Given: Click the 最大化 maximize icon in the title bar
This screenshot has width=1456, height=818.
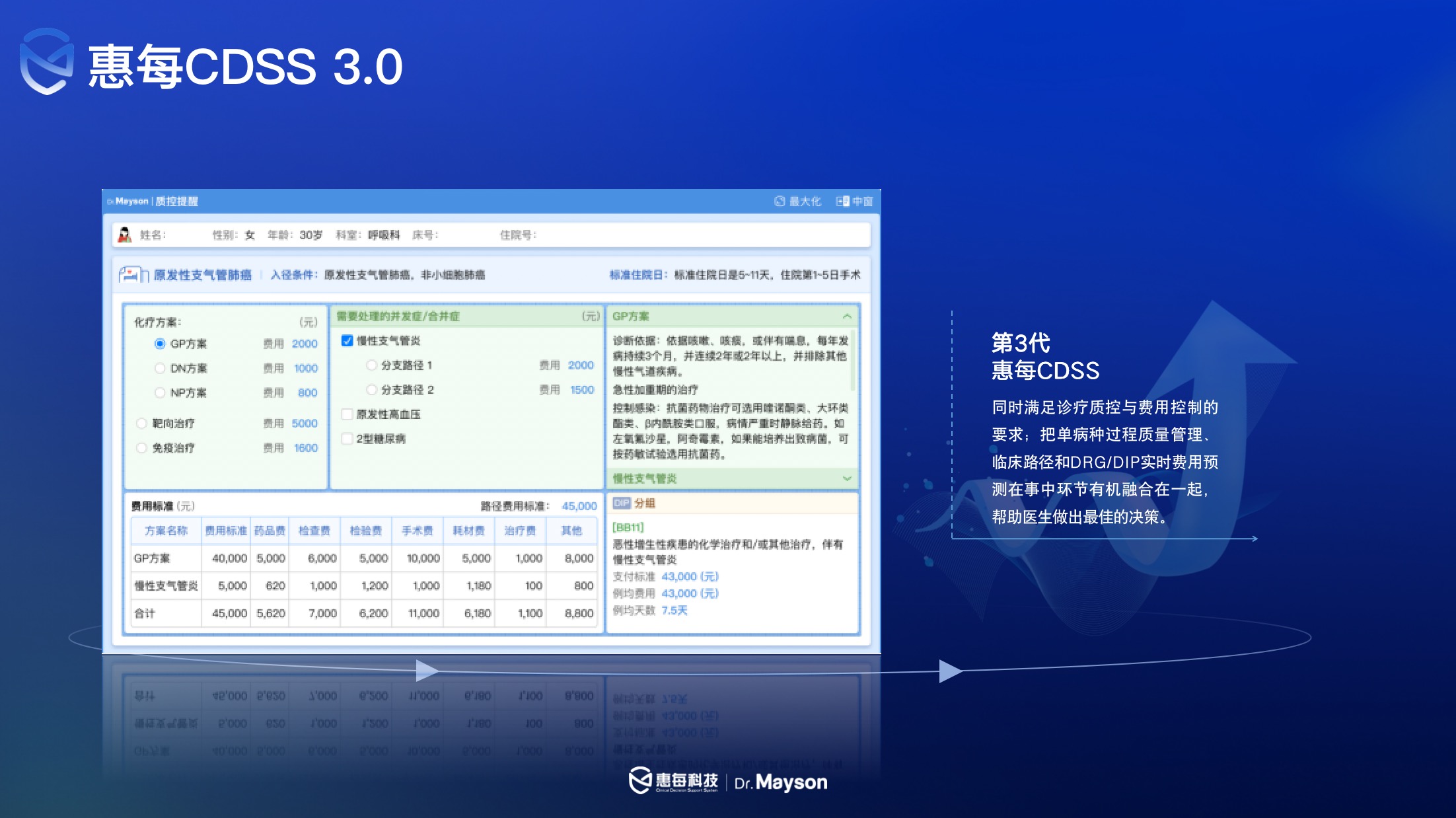Looking at the screenshot, I should [x=780, y=202].
